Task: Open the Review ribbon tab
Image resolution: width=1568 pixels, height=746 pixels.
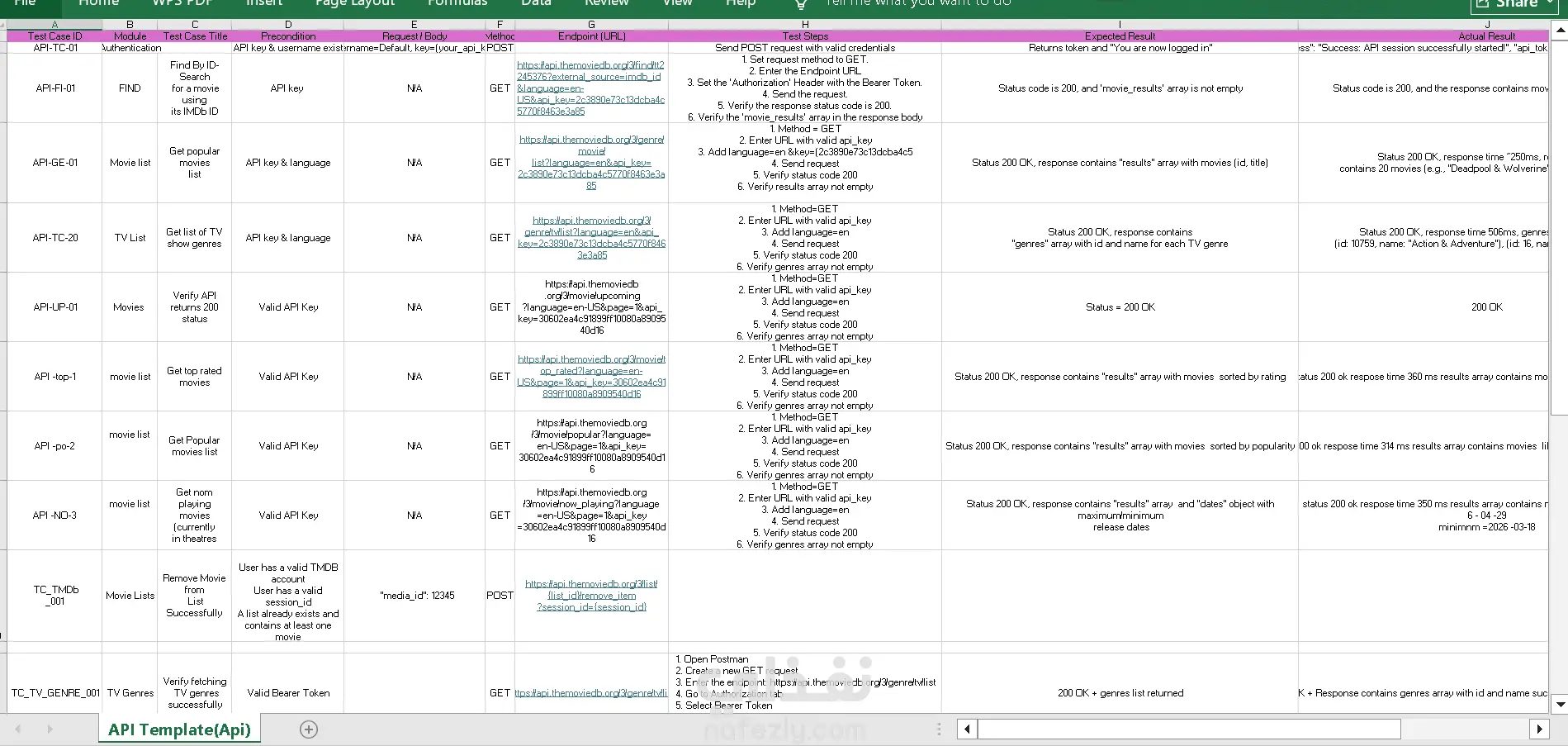Action: click(607, 3)
